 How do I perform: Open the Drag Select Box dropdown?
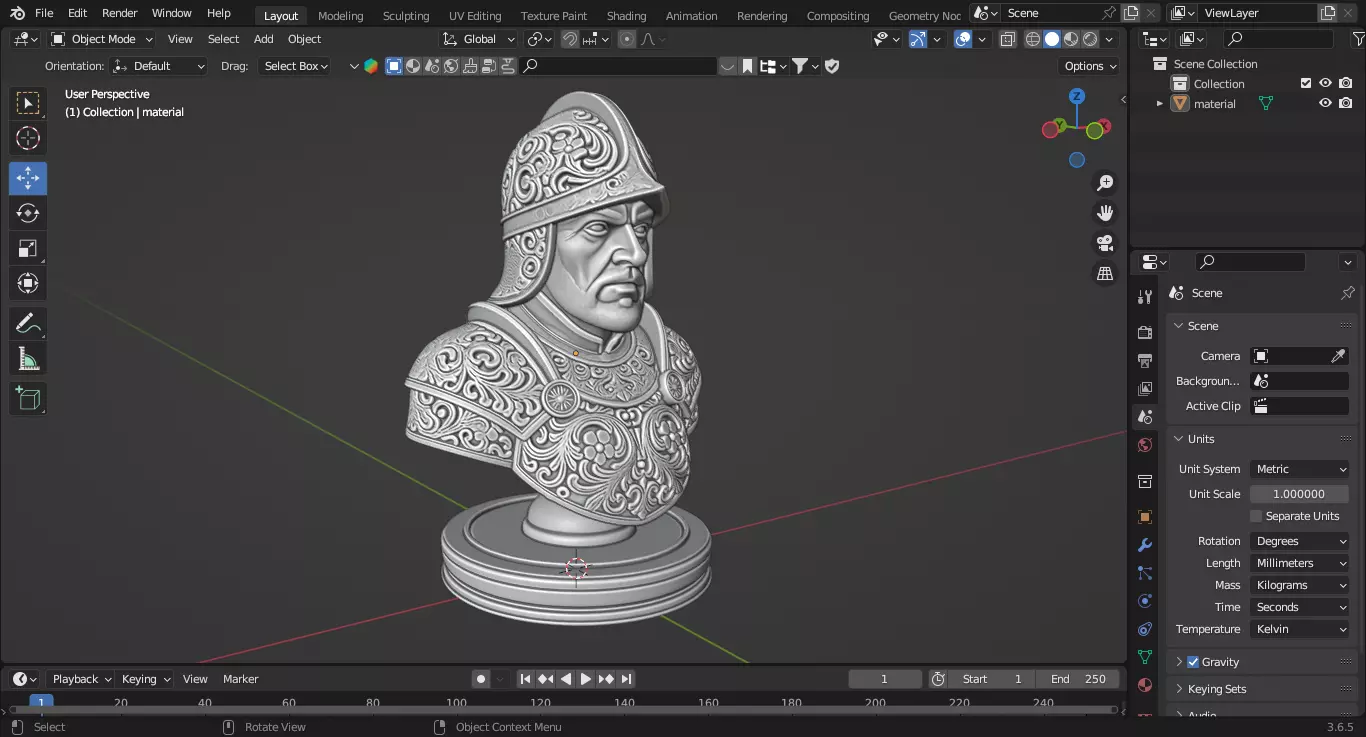[x=295, y=66]
